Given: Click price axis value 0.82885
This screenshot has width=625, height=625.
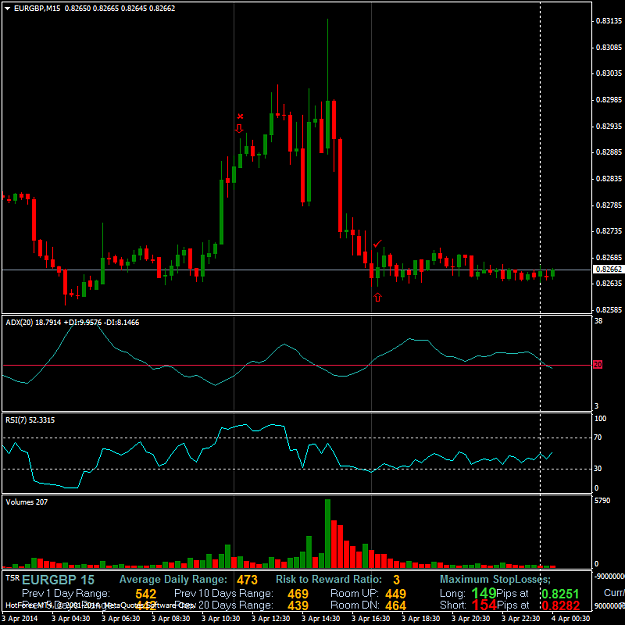Looking at the screenshot, I should [608, 152].
